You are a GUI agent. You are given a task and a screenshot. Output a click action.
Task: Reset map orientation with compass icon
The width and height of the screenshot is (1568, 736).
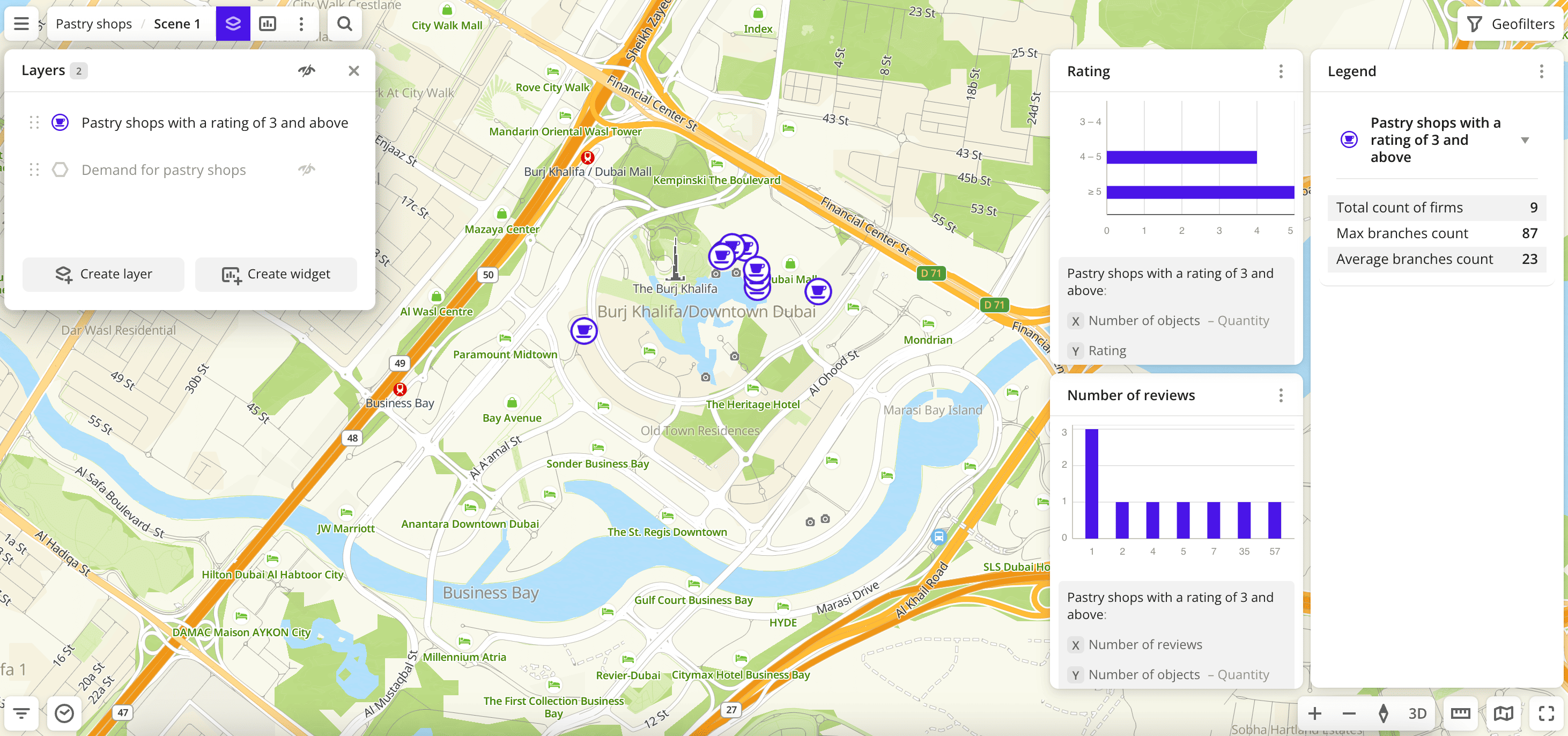click(1383, 713)
